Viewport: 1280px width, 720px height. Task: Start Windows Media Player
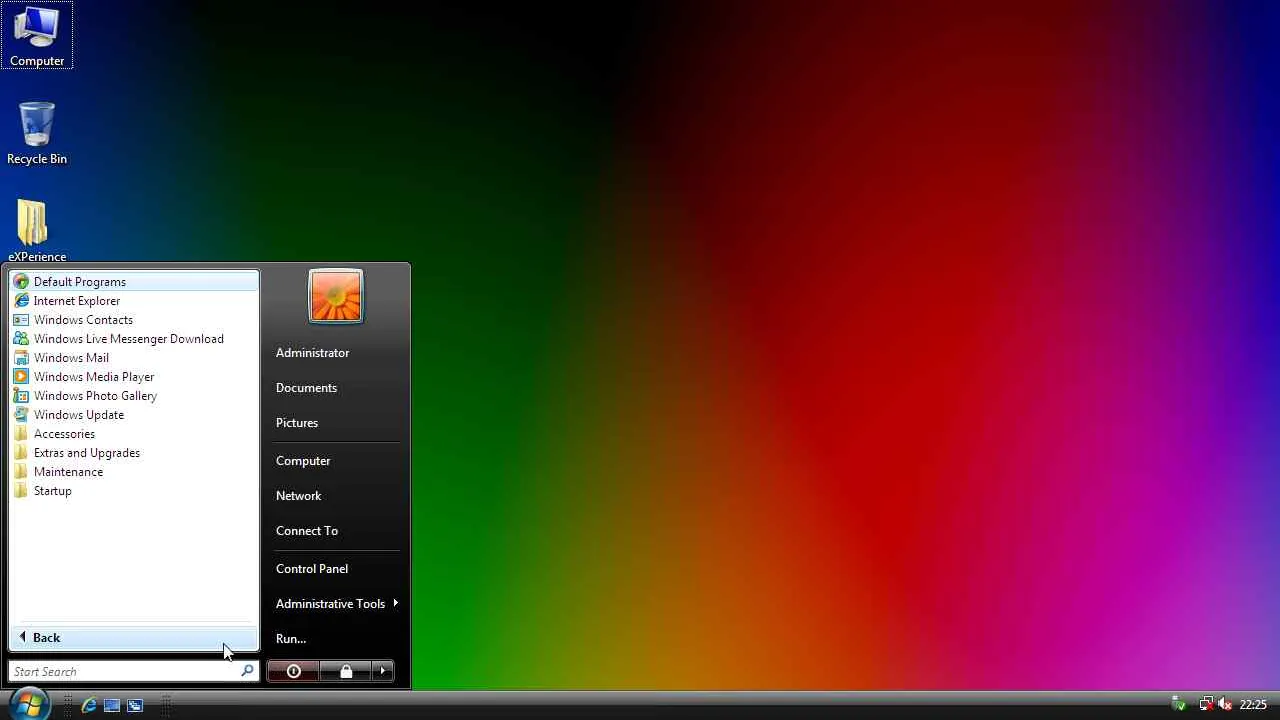tap(134, 377)
